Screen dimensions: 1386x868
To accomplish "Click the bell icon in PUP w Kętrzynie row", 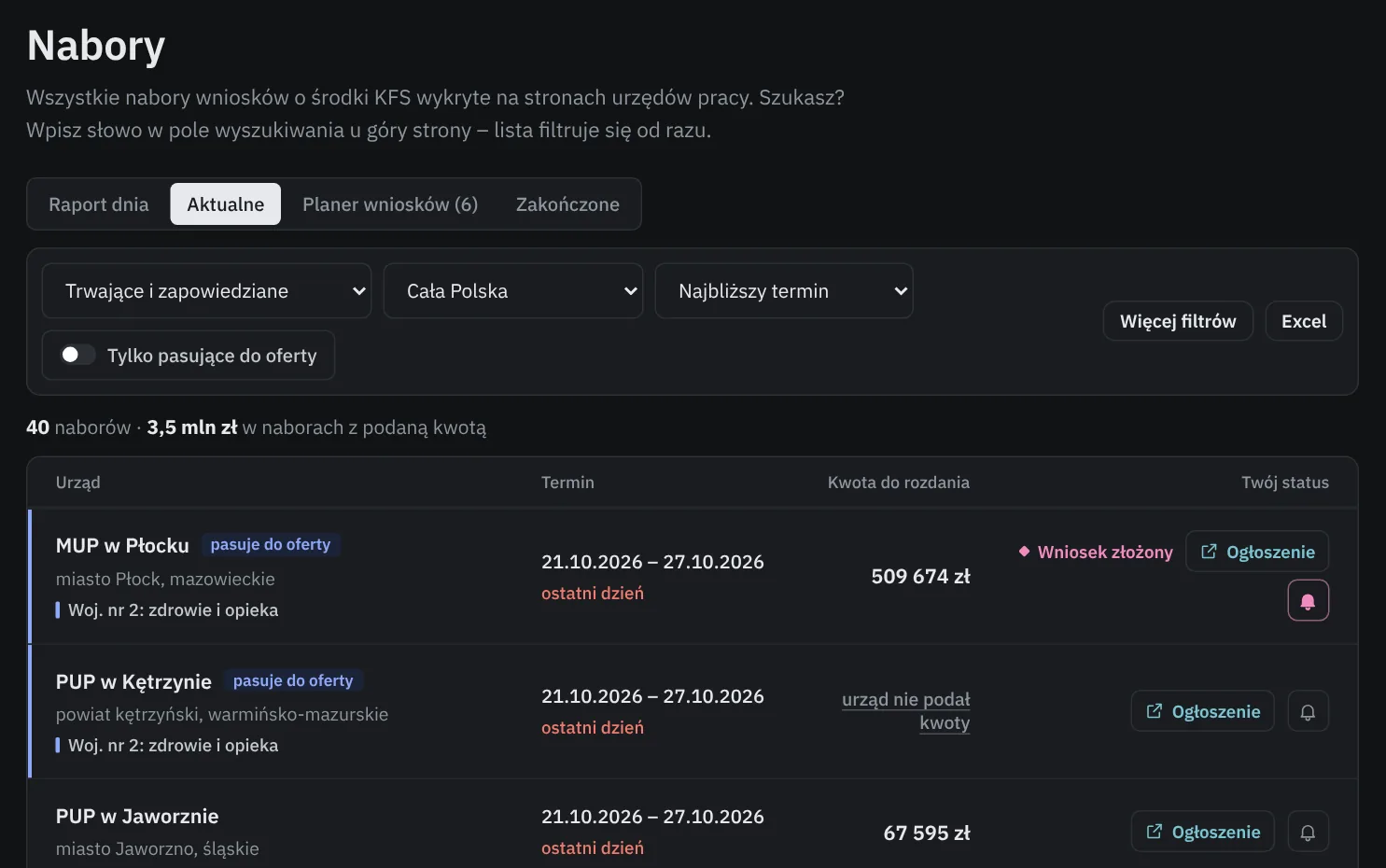I will 1308,712.
